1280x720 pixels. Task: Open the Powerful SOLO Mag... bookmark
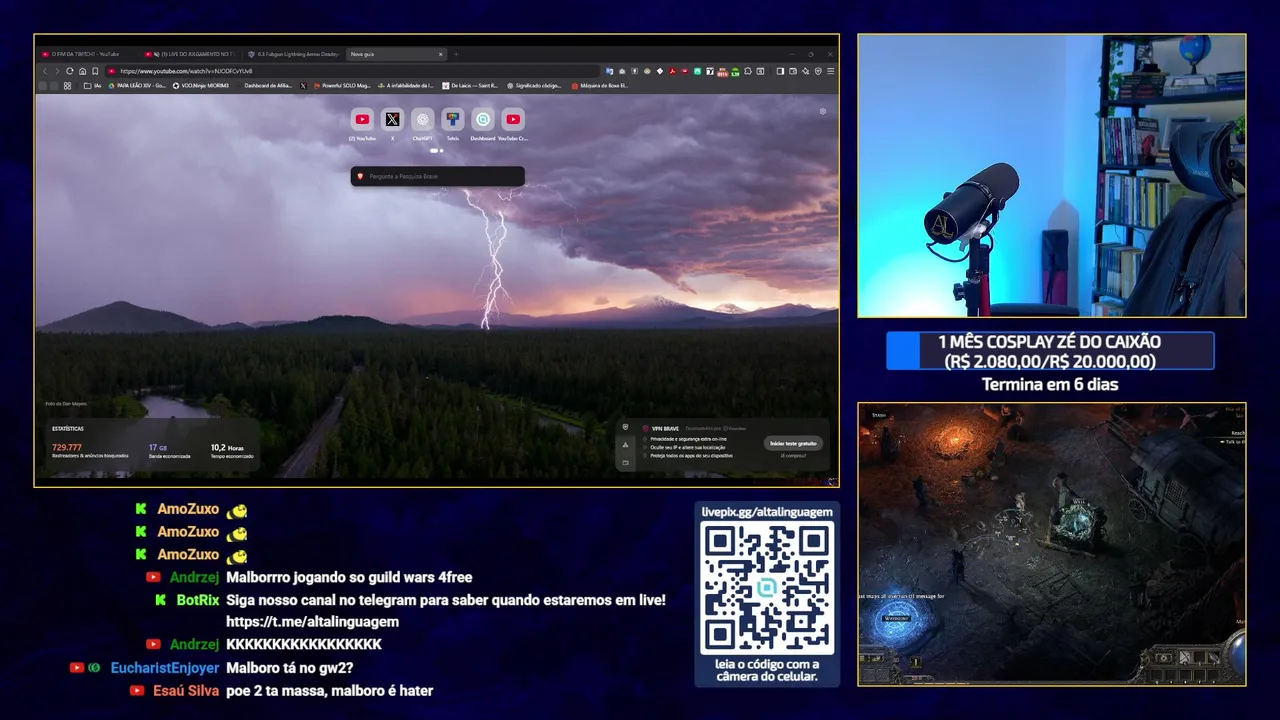tap(342, 86)
